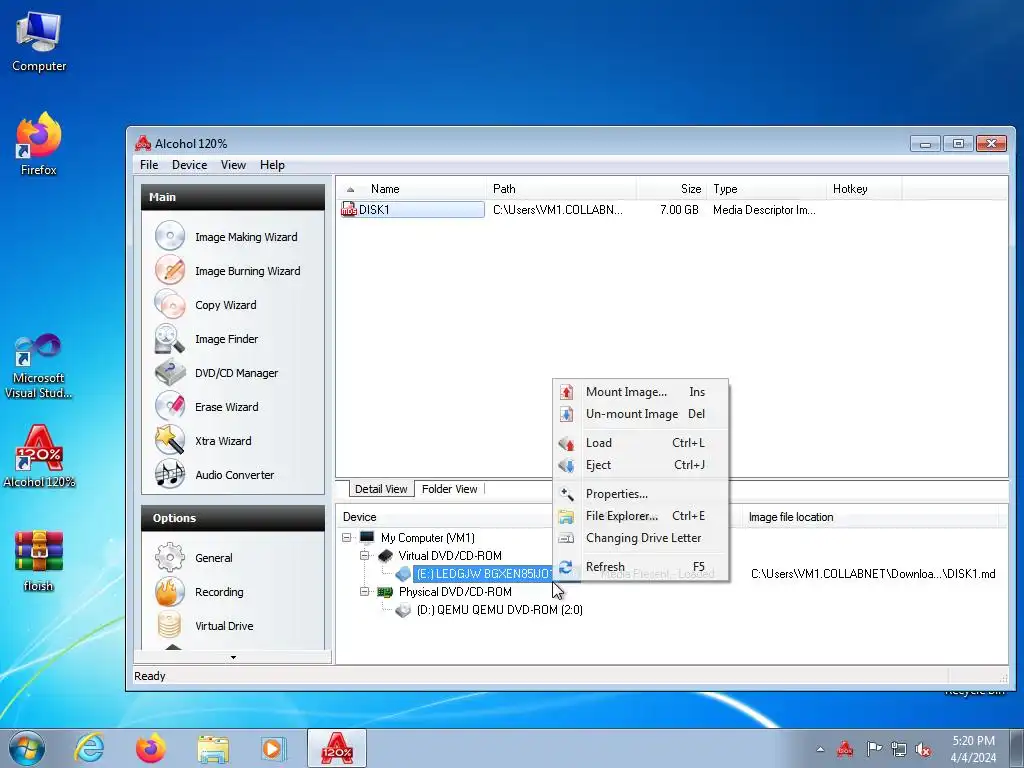Click the Properties magnifier icon in context menu
The height and width of the screenshot is (768, 1024).
pyautogui.click(x=566, y=494)
